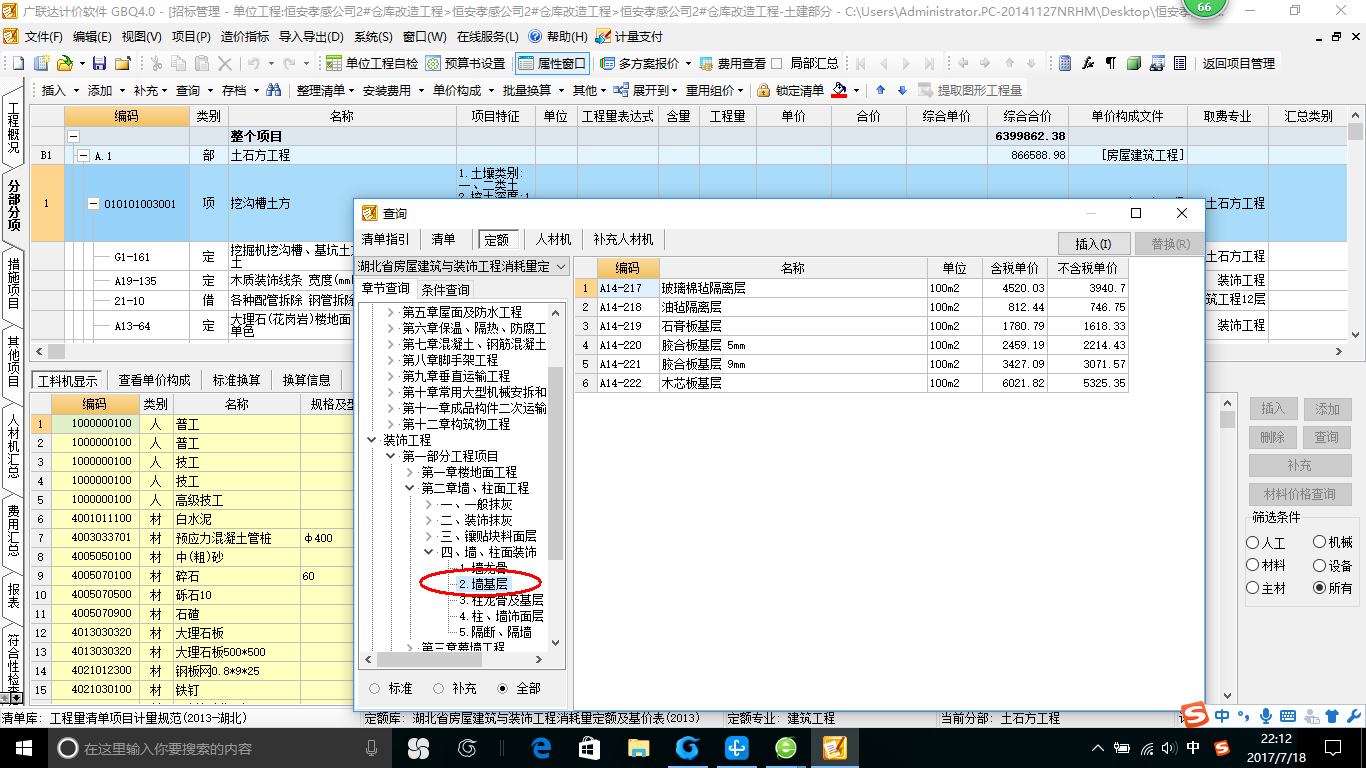Collapse the 装饰工程 tree node
This screenshot has width=1366, height=768.
[373, 440]
